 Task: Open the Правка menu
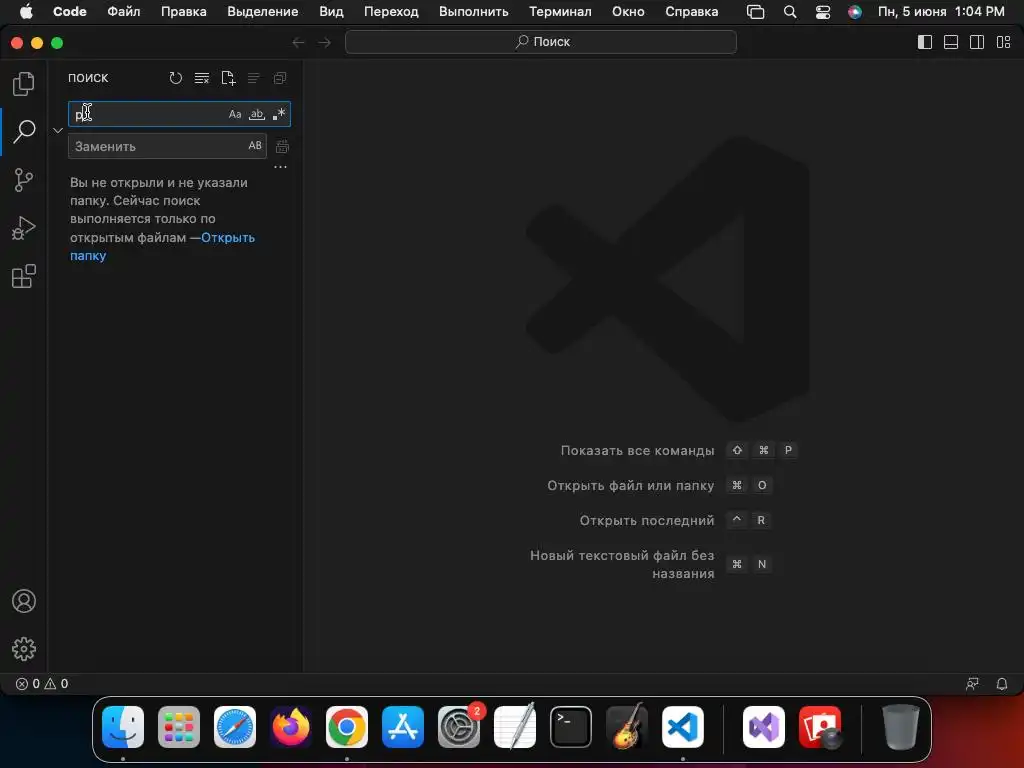pyautogui.click(x=184, y=11)
